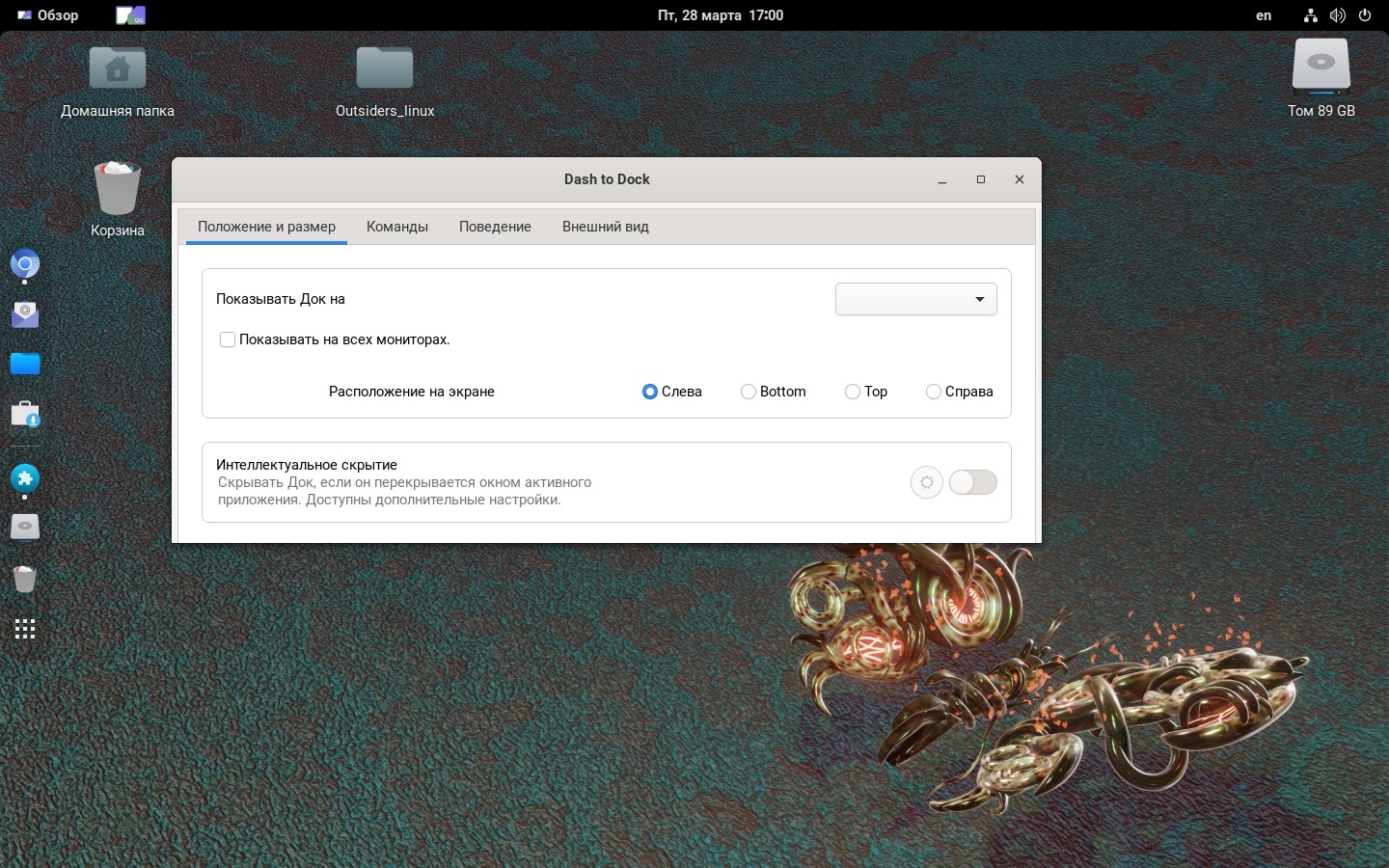Click the Интеллектуальное скрытие heading

[x=307, y=465]
